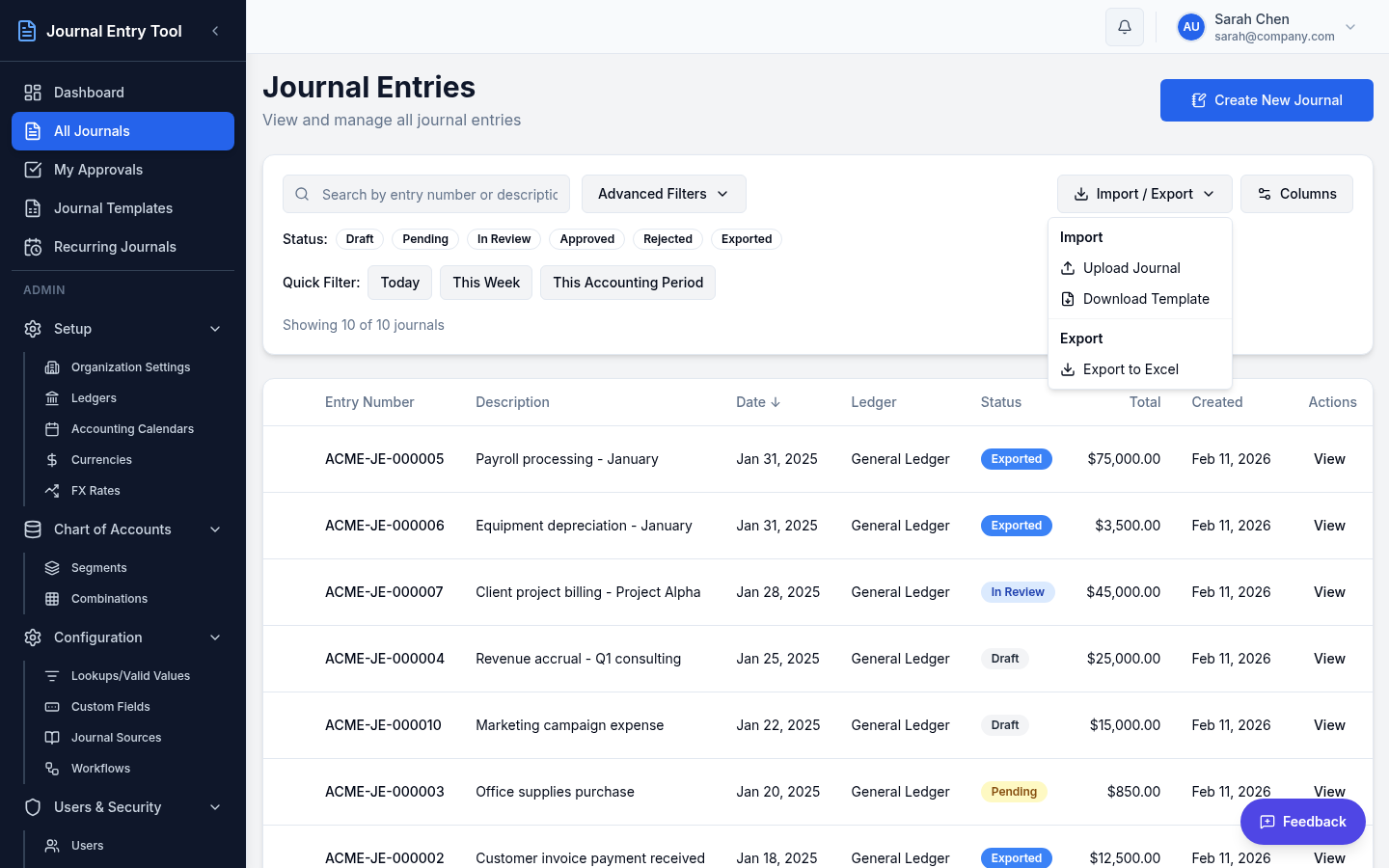
Task: Choose Export to Excel in the menu
Action: click(x=1130, y=369)
